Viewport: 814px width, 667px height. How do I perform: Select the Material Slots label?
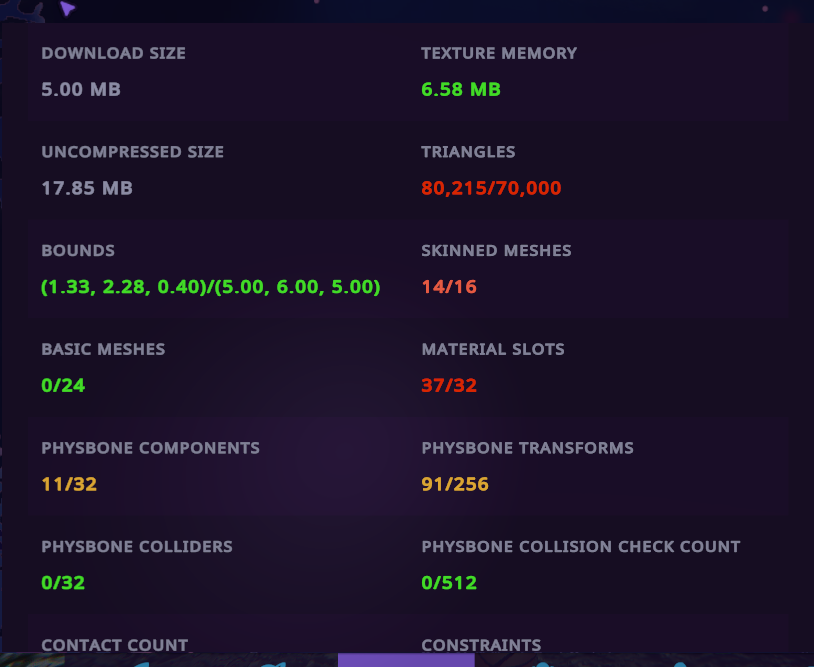pos(493,349)
